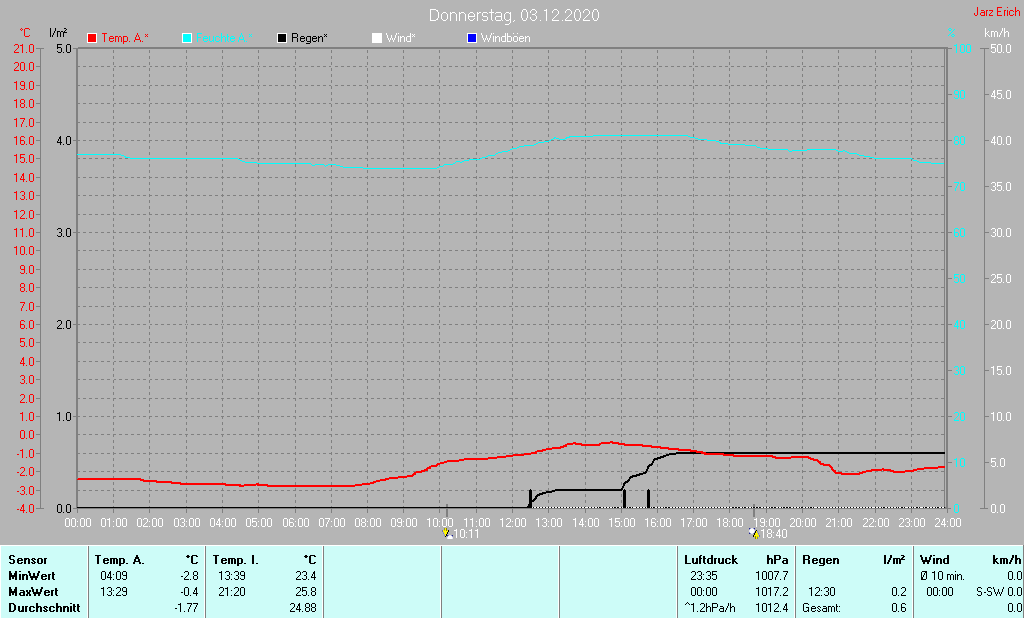Click the 'Ø 10 min.' wind label

tap(942, 576)
